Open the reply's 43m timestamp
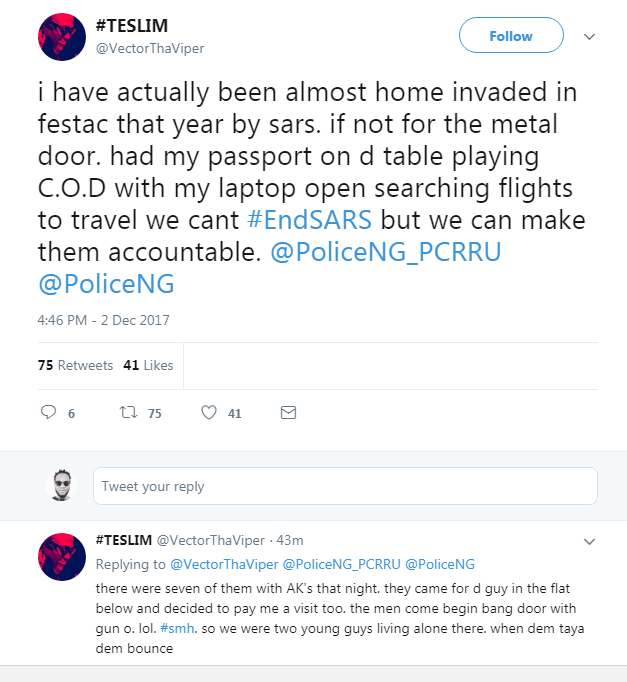The width and height of the screenshot is (627, 682). pyautogui.click(x=289, y=540)
